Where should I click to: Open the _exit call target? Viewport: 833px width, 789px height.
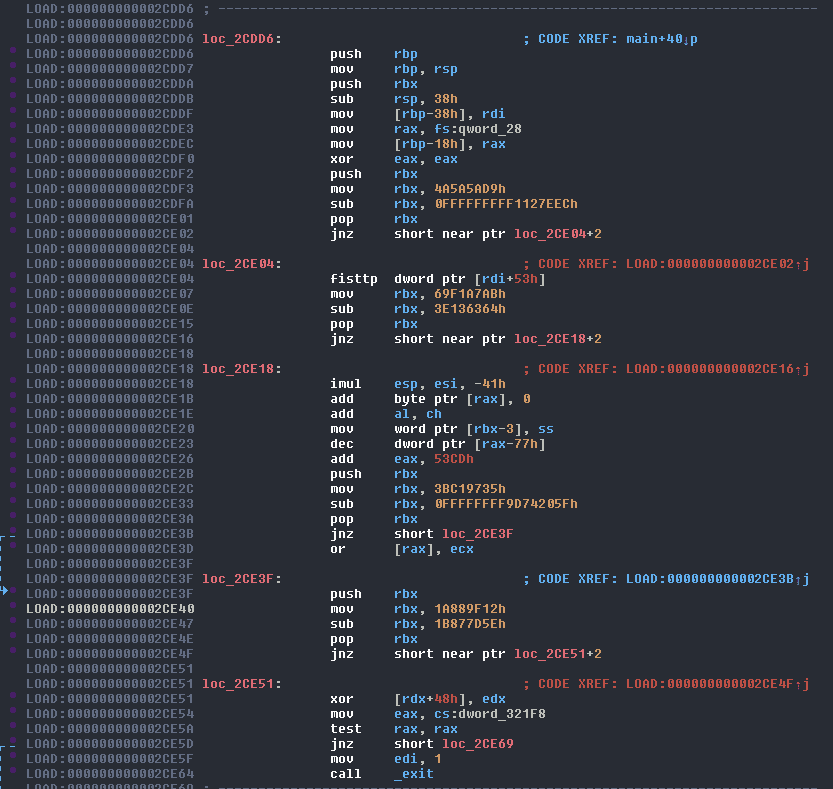point(414,774)
